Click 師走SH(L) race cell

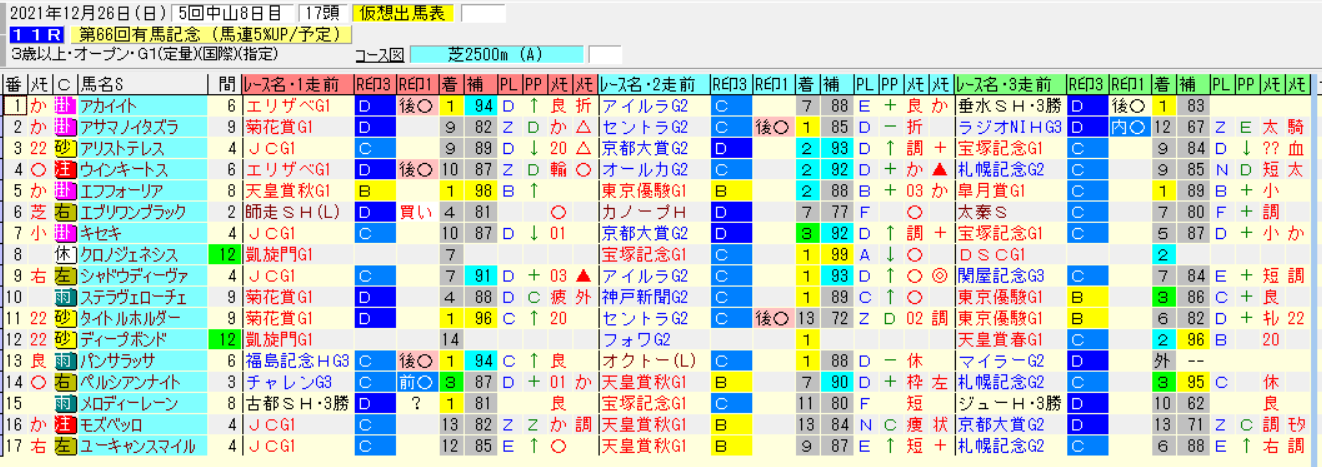[x=293, y=212]
